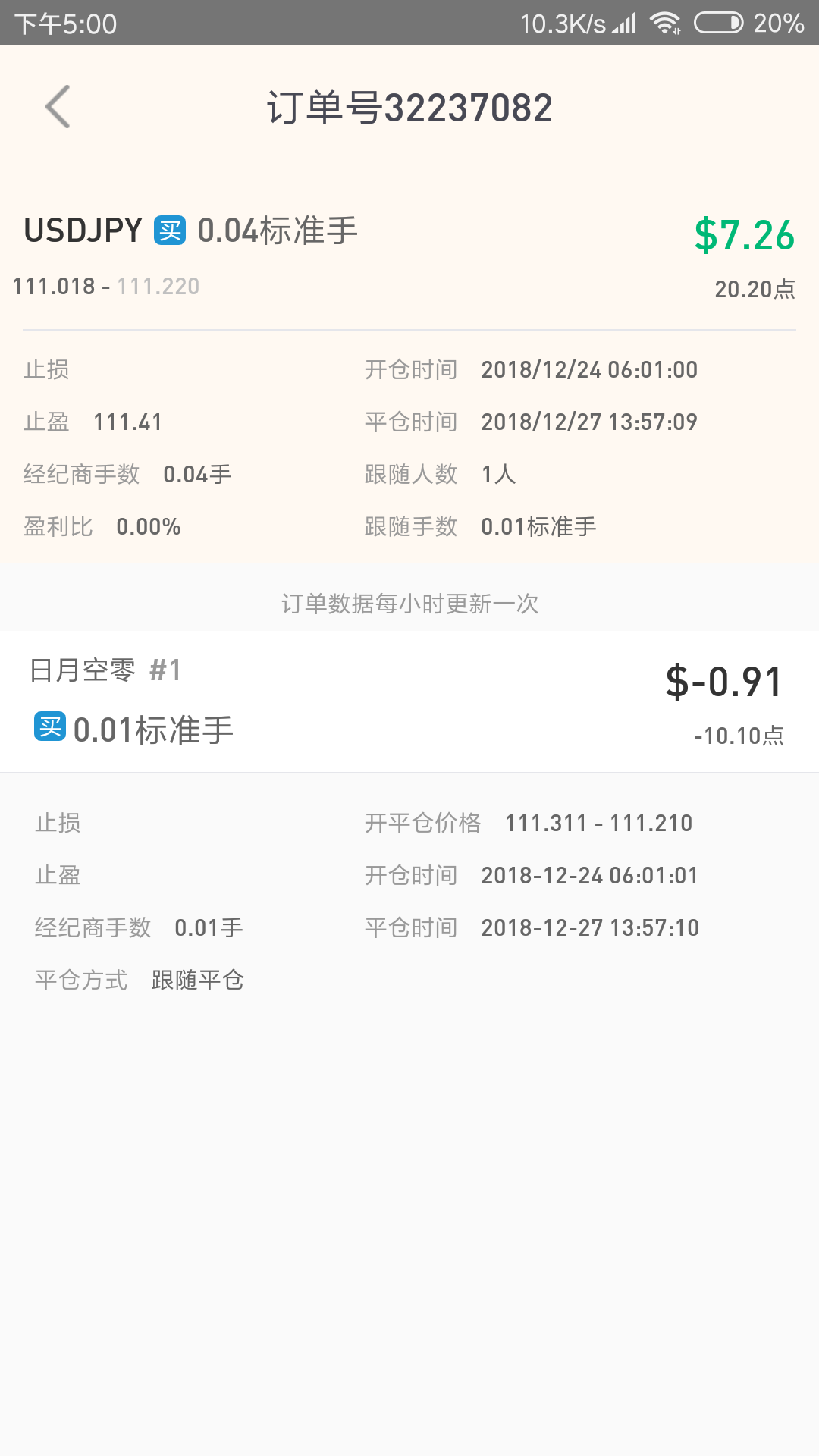Tap the 20.20点 points value
819x1456 pixels.
(x=755, y=289)
